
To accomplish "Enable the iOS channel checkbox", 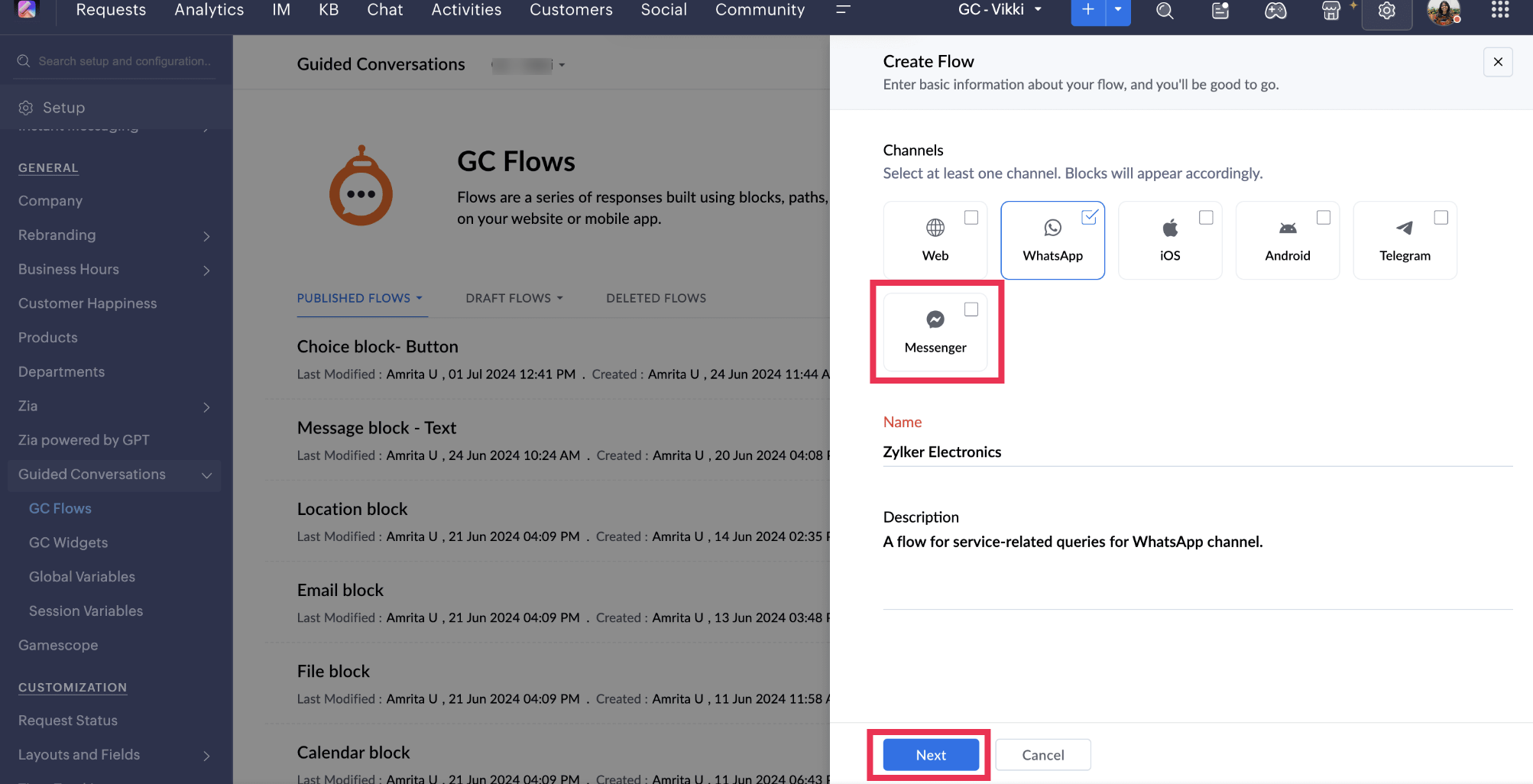I will [1206, 218].
